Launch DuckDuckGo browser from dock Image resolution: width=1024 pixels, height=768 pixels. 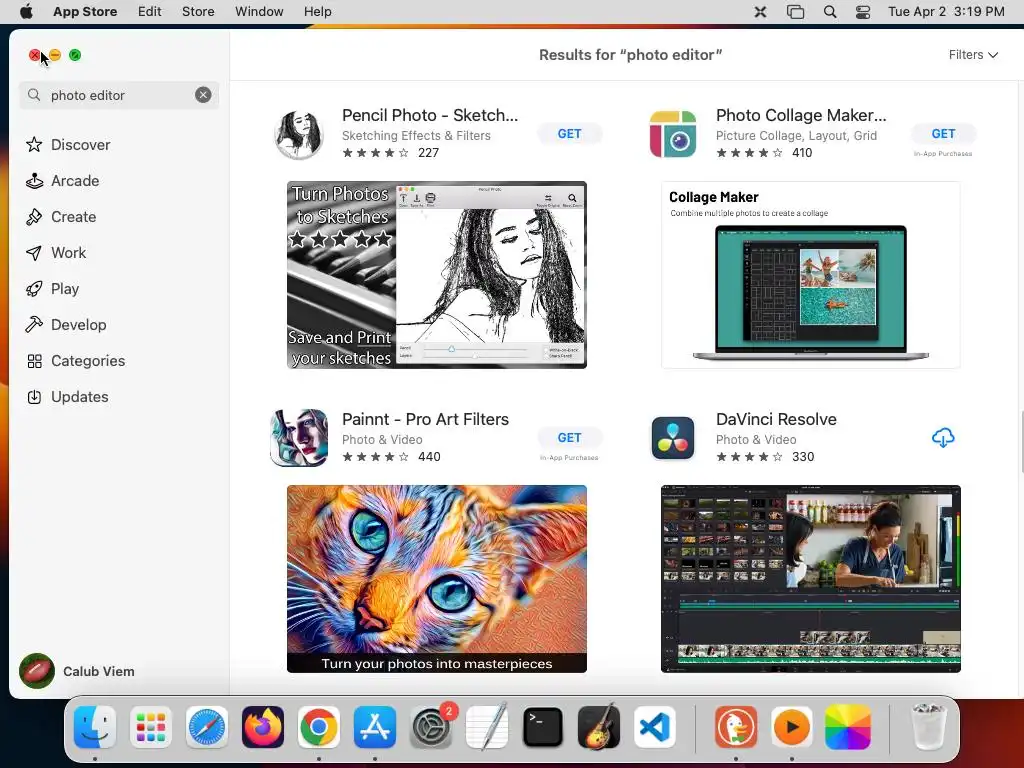736,727
